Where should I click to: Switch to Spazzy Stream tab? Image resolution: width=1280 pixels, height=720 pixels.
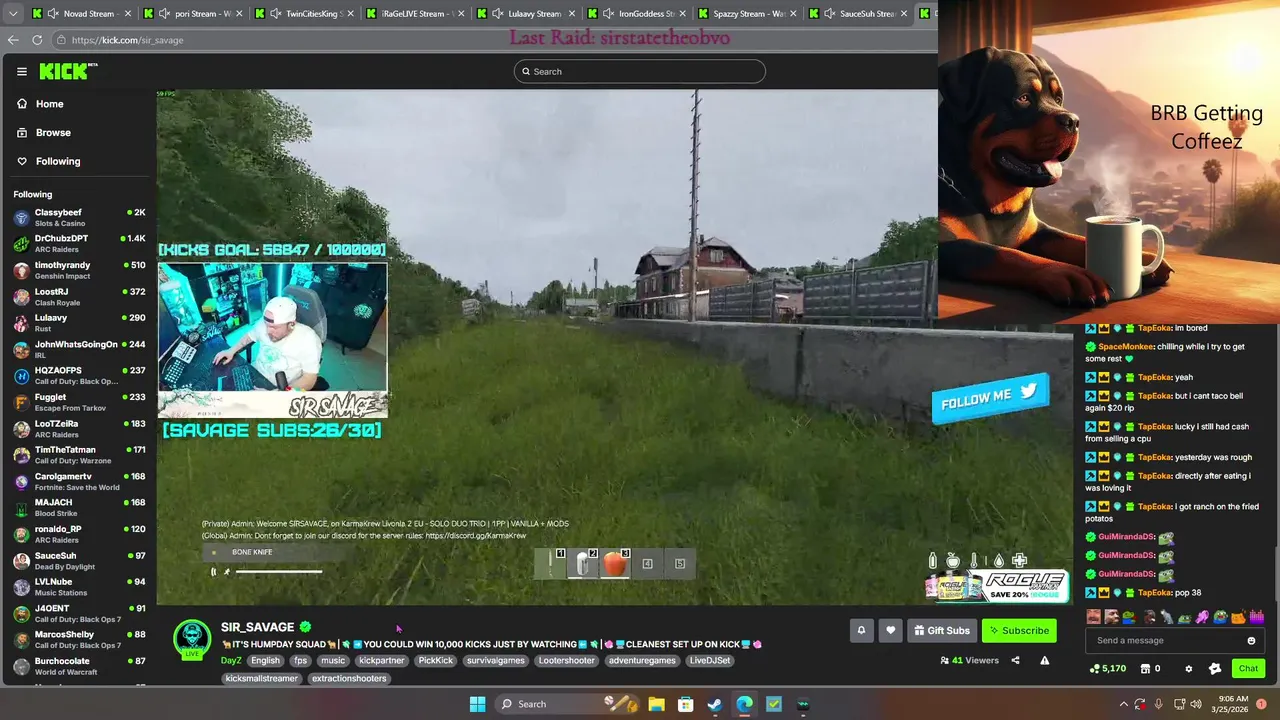[x=748, y=14]
